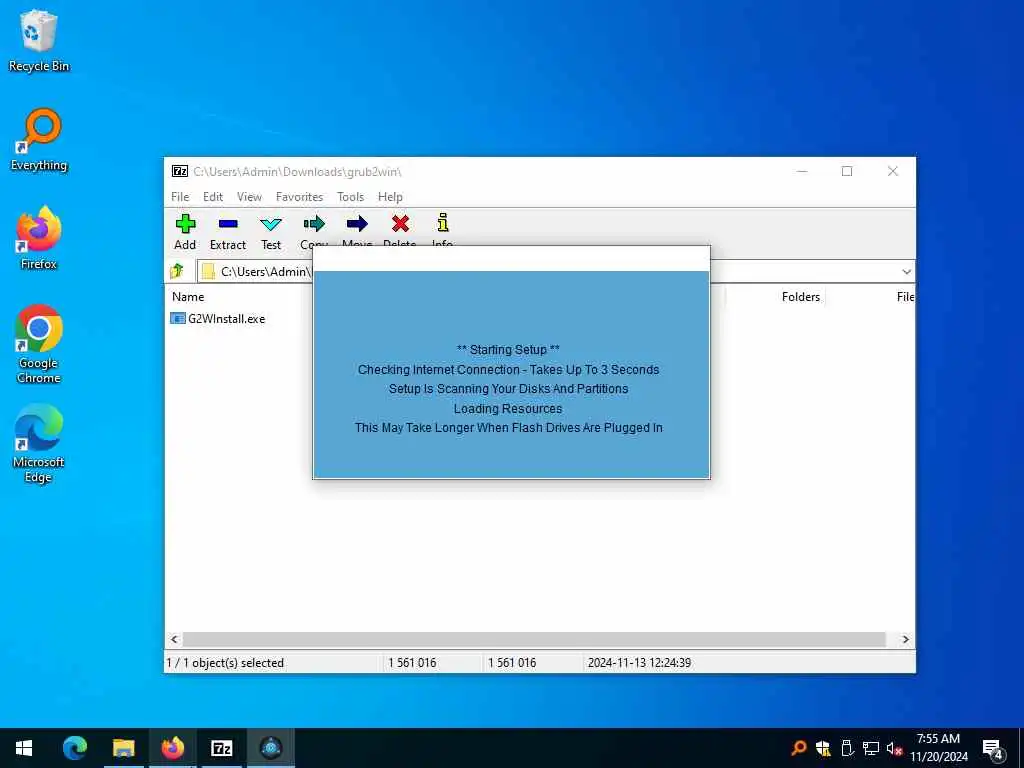Open Edge from the taskbar
1024x768 pixels.
(74, 748)
